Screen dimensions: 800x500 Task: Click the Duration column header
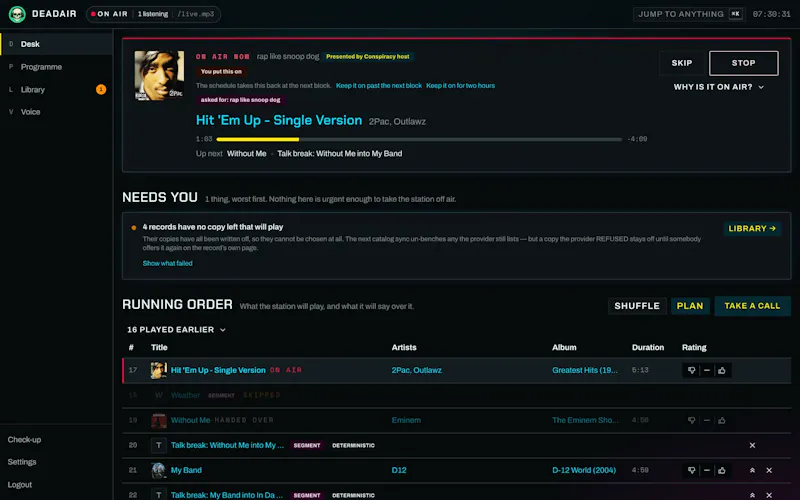(647, 347)
